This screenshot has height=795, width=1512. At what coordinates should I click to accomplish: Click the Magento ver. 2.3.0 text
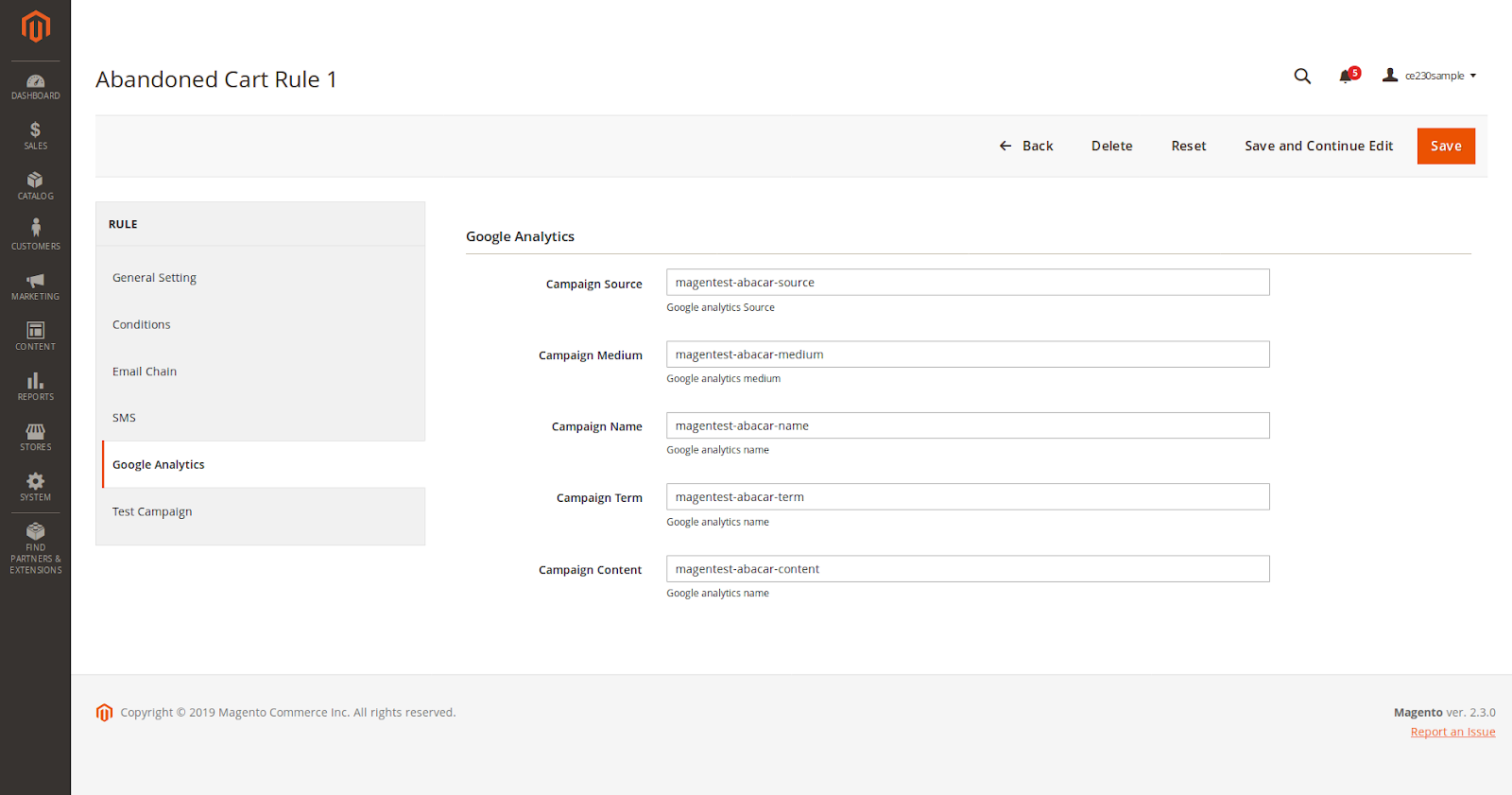coord(1444,713)
